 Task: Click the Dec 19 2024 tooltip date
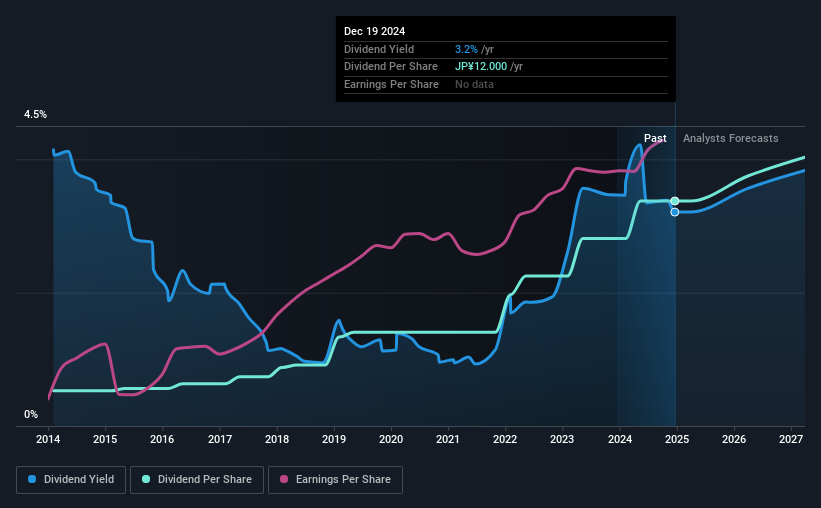[x=374, y=31]
